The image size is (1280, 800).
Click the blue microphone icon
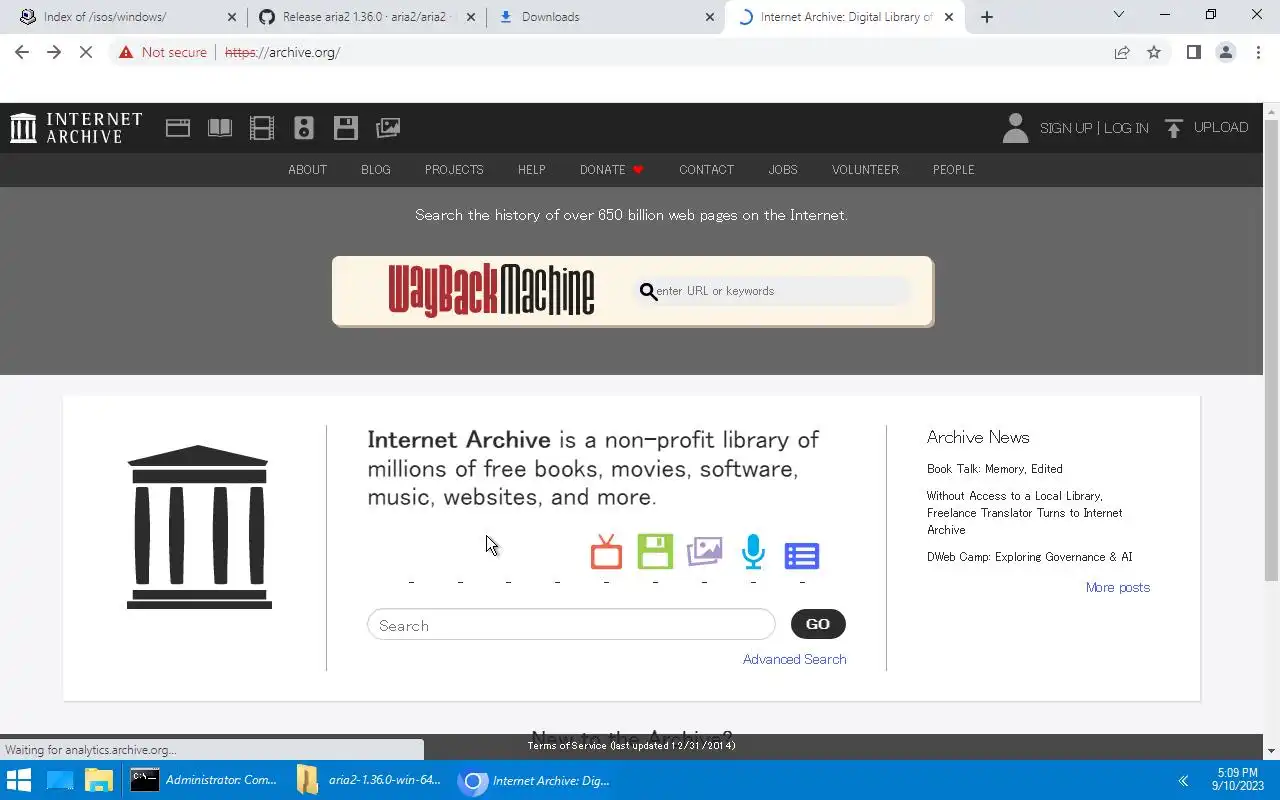click(x=753, y=552)
